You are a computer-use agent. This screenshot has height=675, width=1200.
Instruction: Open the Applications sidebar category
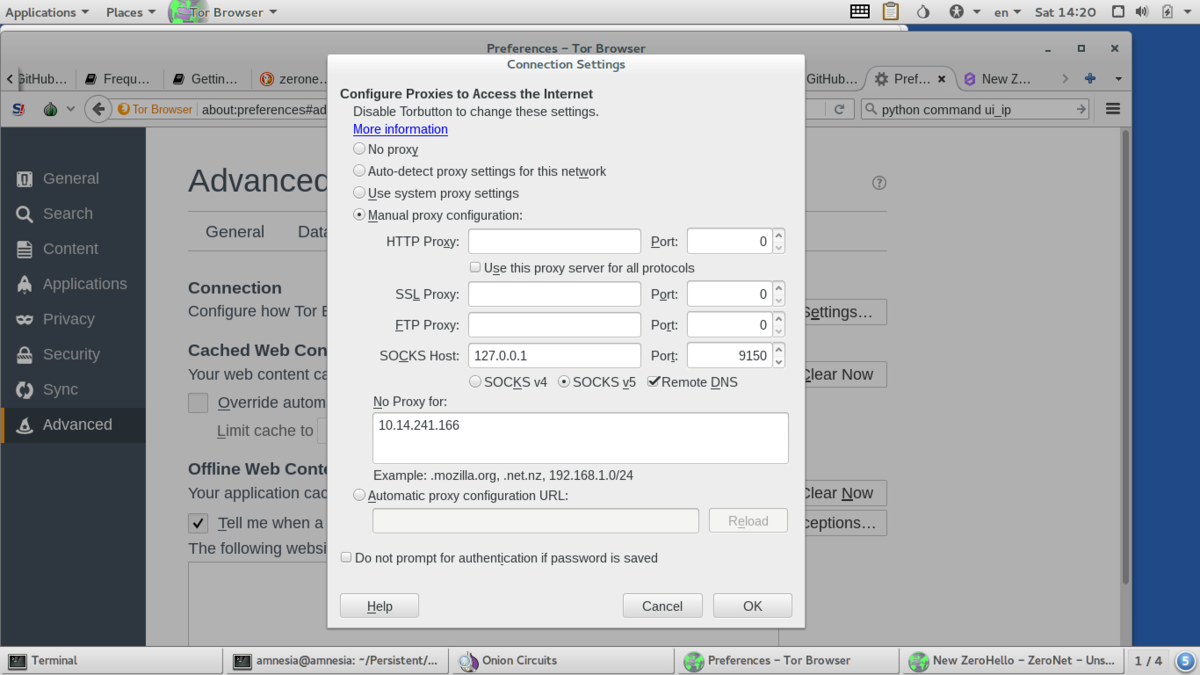point(73,284)
